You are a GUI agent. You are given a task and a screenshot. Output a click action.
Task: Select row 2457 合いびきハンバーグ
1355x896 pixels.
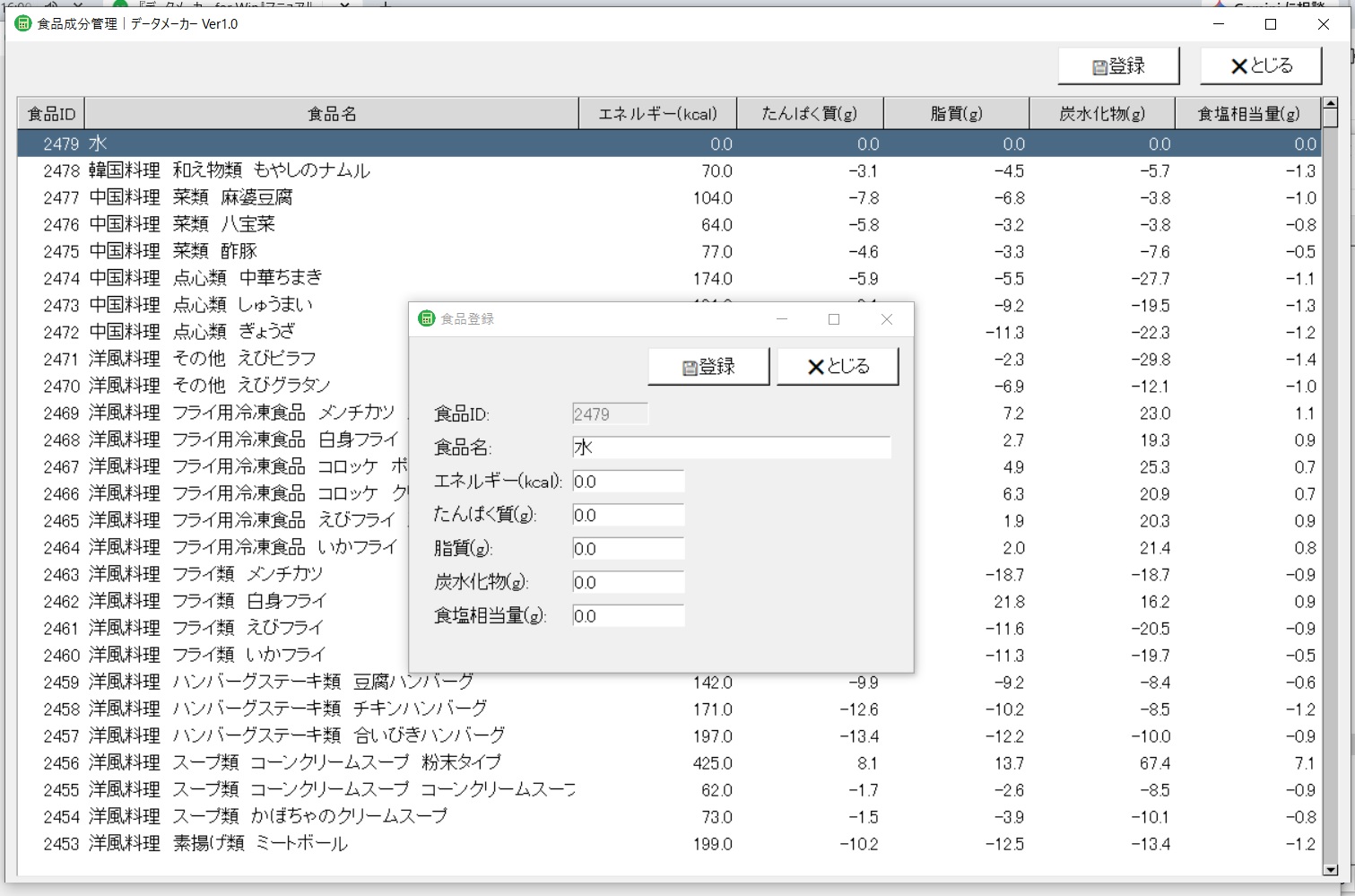[669, 736]
